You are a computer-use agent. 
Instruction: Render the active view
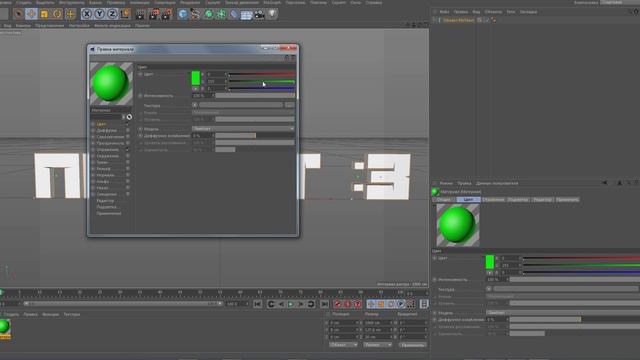[x=140, y=14]
